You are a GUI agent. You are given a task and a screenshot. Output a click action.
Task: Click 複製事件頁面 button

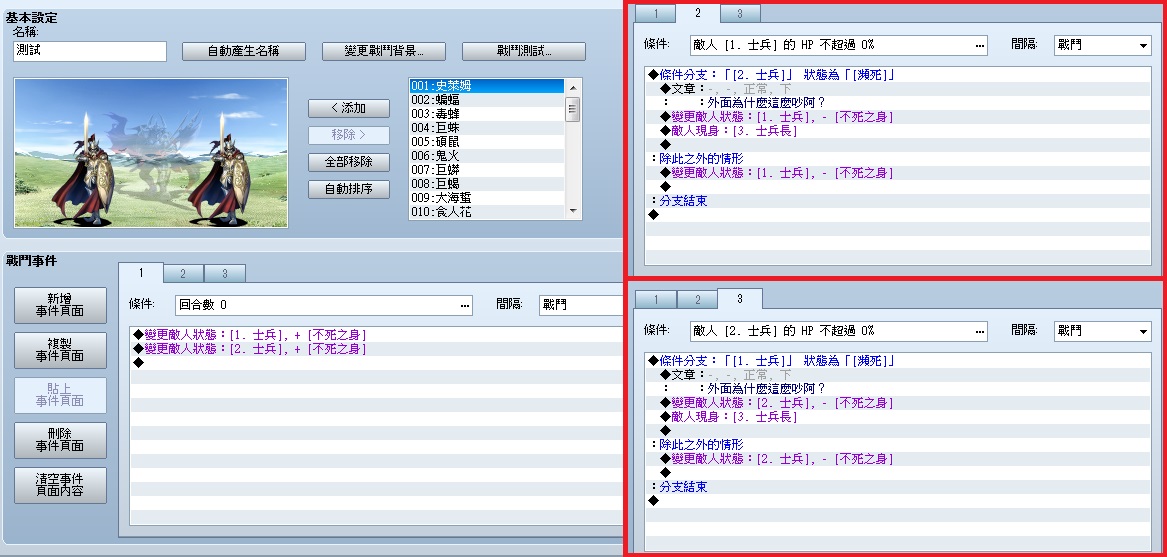coord(60,350)
